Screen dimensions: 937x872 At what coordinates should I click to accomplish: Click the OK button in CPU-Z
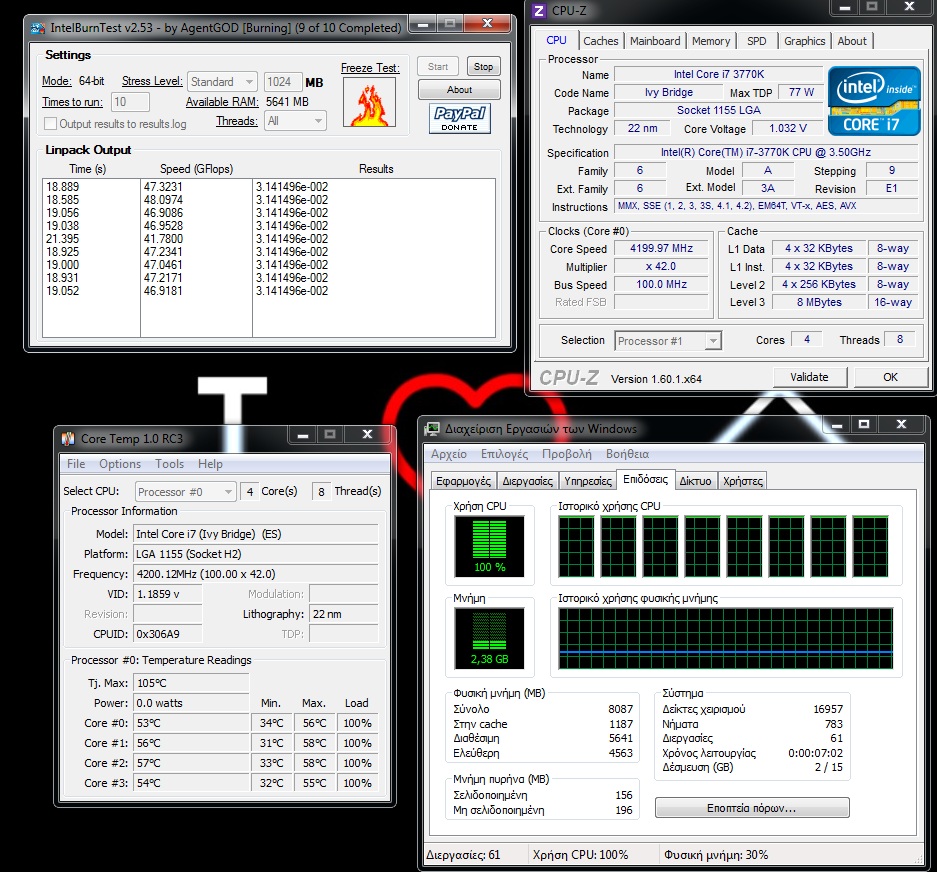(x=890, y=377)
